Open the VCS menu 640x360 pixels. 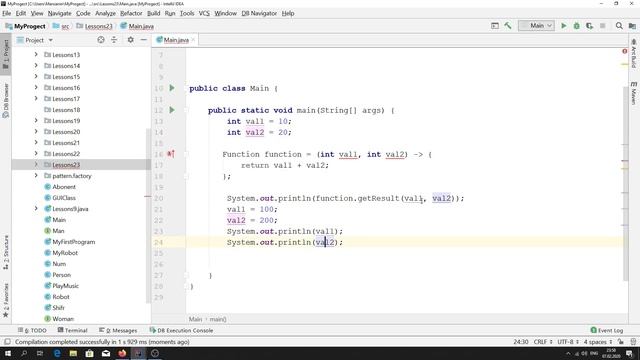[204, 13]
